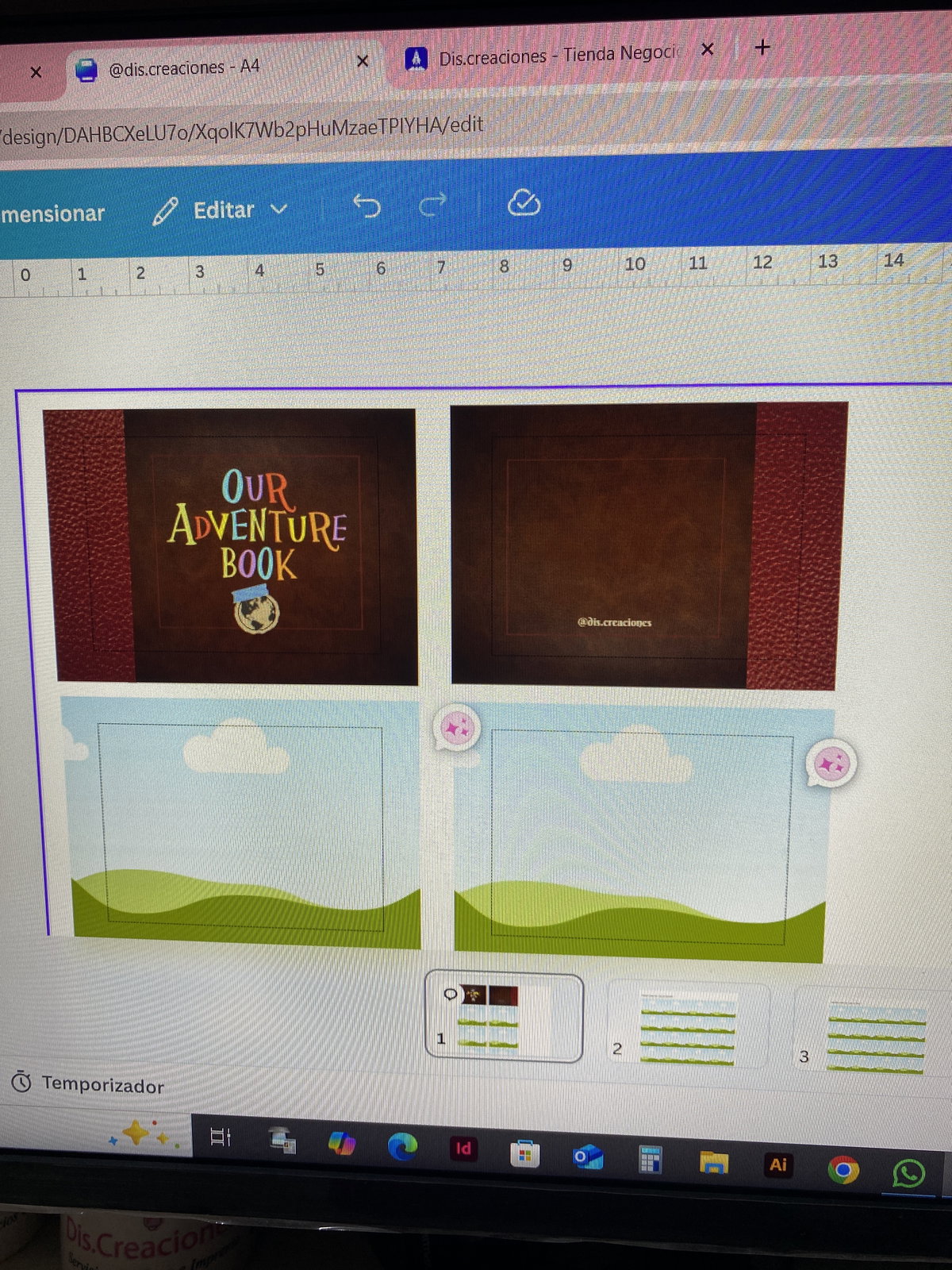Open a new browser tab with the plus button

(x=762, y=48)
